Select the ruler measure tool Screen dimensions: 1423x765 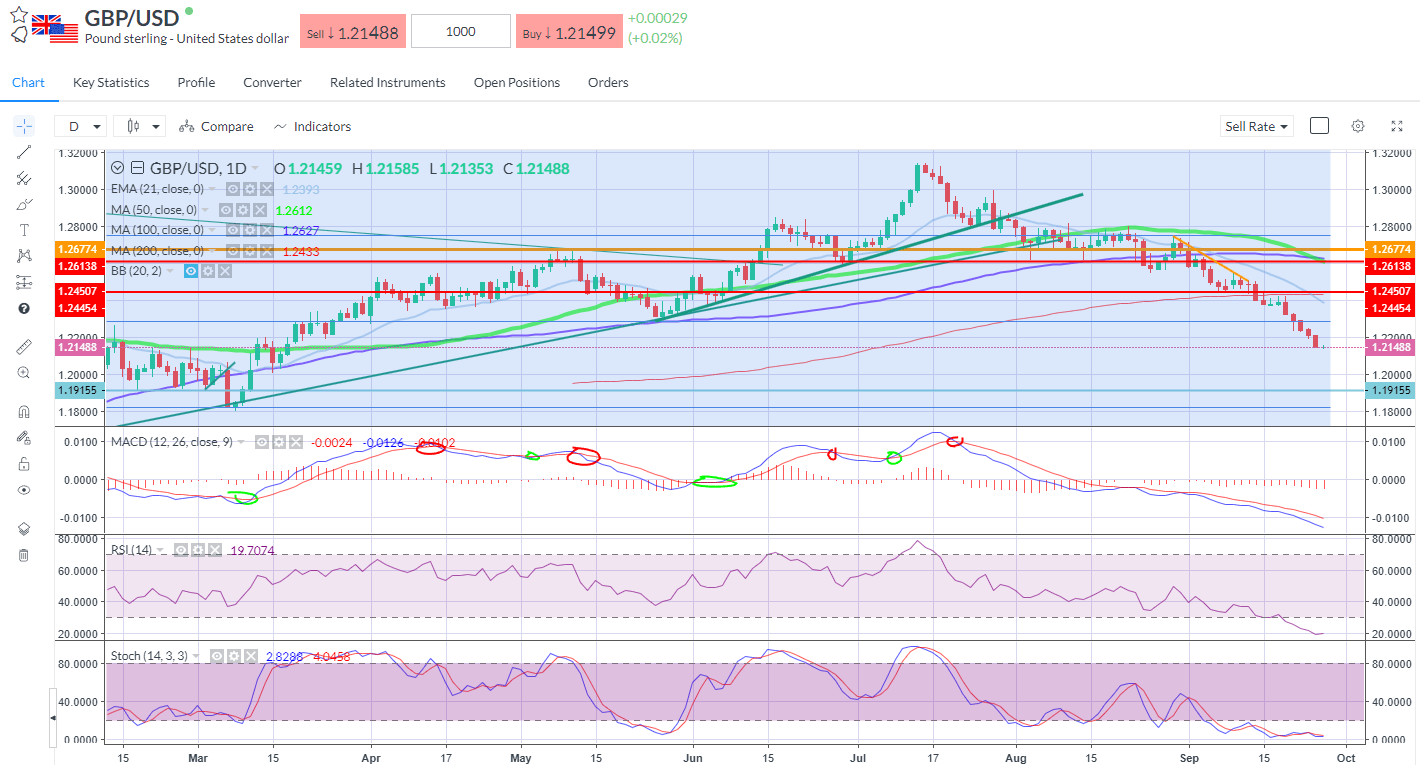(x=24, y=346)
